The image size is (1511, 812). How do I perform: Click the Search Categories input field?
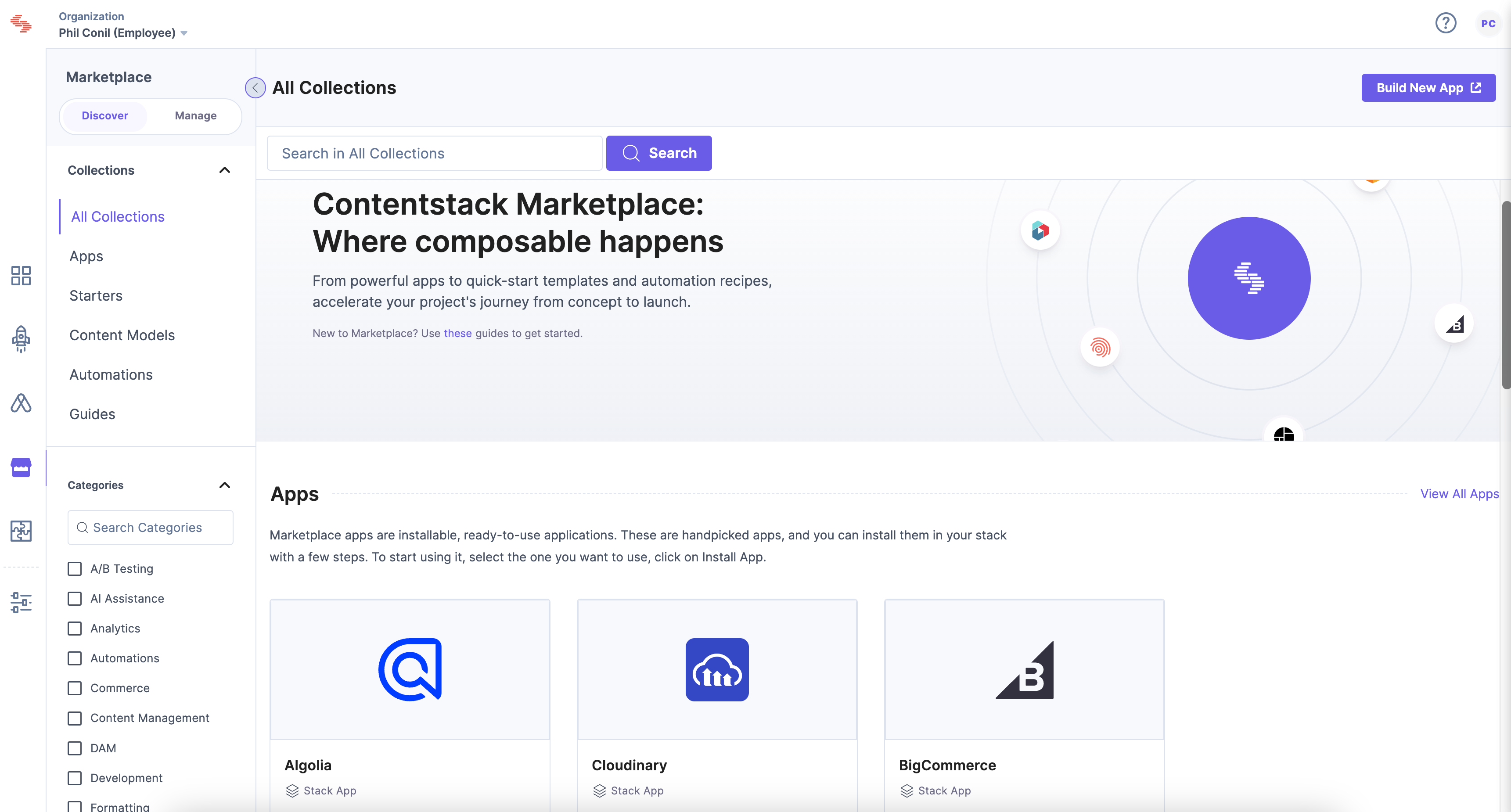(150, 527)
